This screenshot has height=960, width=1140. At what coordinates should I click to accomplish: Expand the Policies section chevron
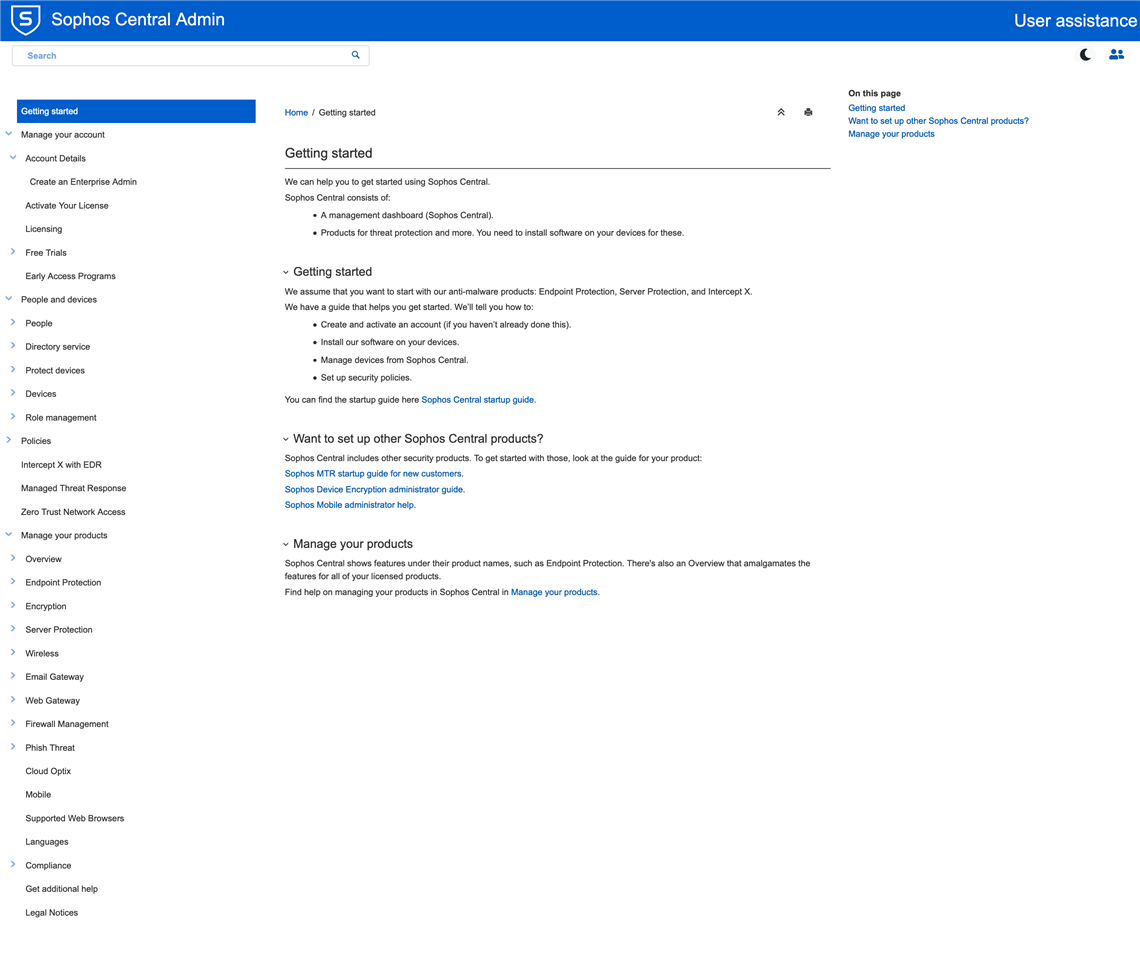(9, 440)
